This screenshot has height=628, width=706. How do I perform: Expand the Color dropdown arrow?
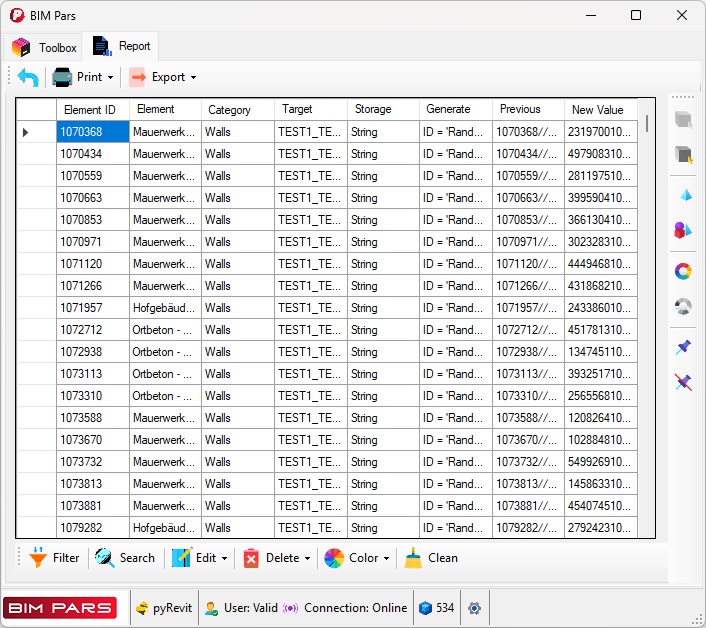click(386, 558)
